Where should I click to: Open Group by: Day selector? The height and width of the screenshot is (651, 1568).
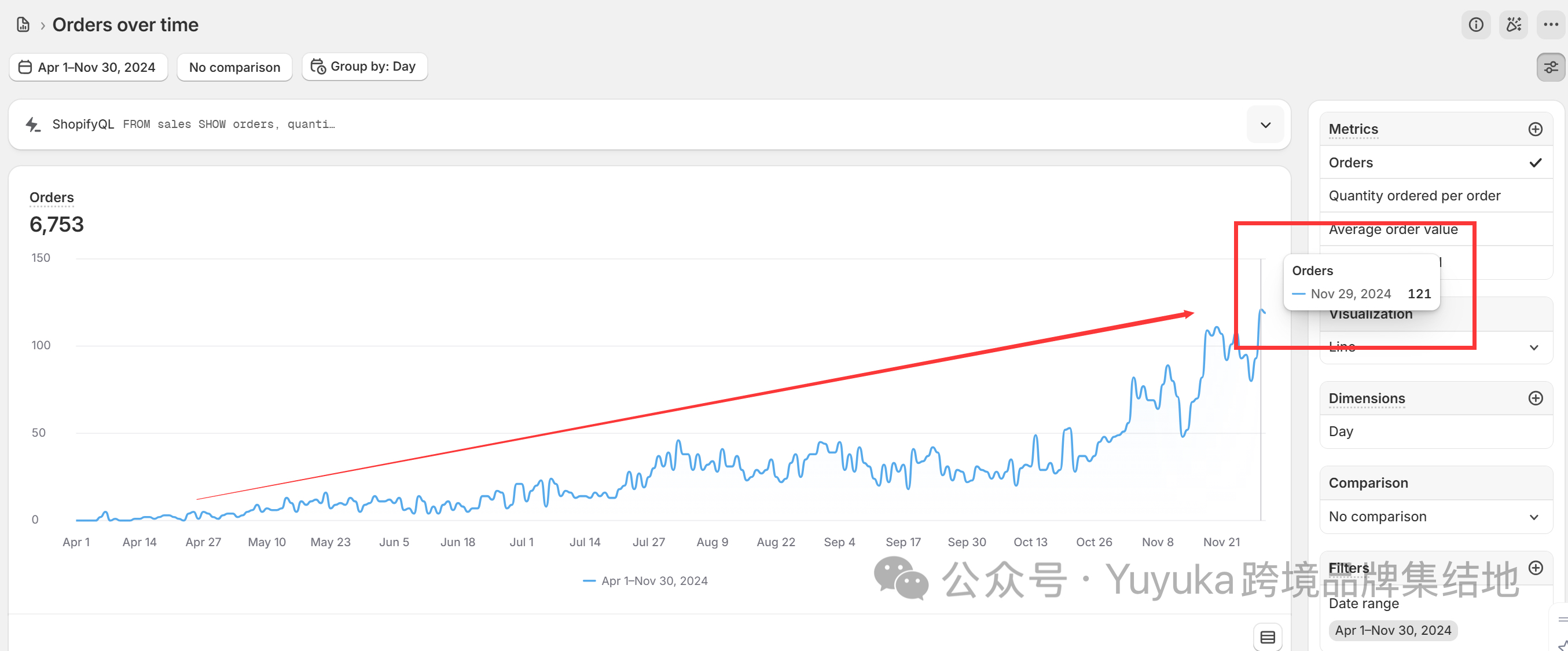click(364, 67)
